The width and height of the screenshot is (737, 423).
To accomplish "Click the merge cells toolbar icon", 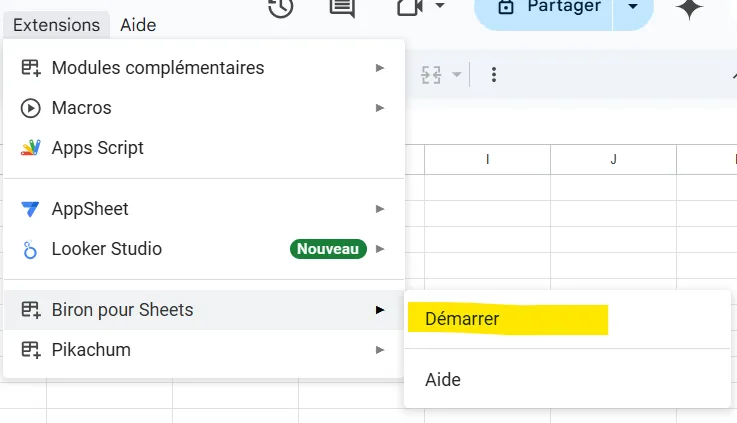I will [431, 75].
